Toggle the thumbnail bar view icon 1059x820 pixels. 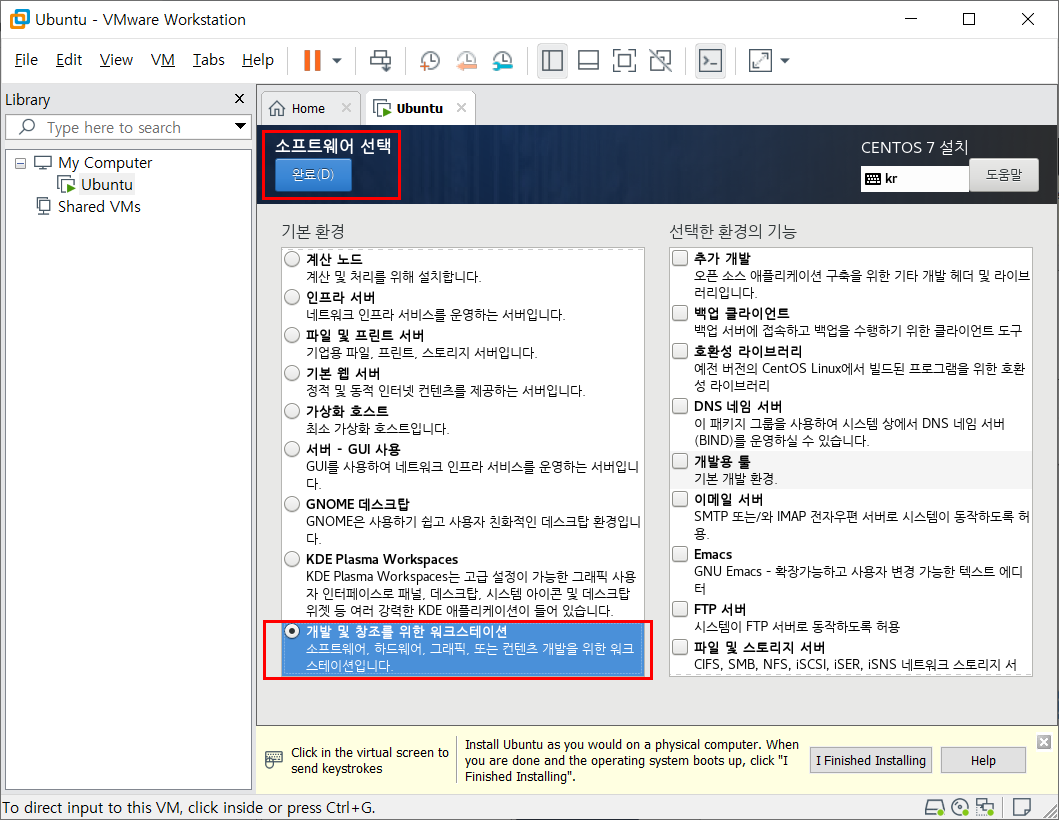pos(588,61)
